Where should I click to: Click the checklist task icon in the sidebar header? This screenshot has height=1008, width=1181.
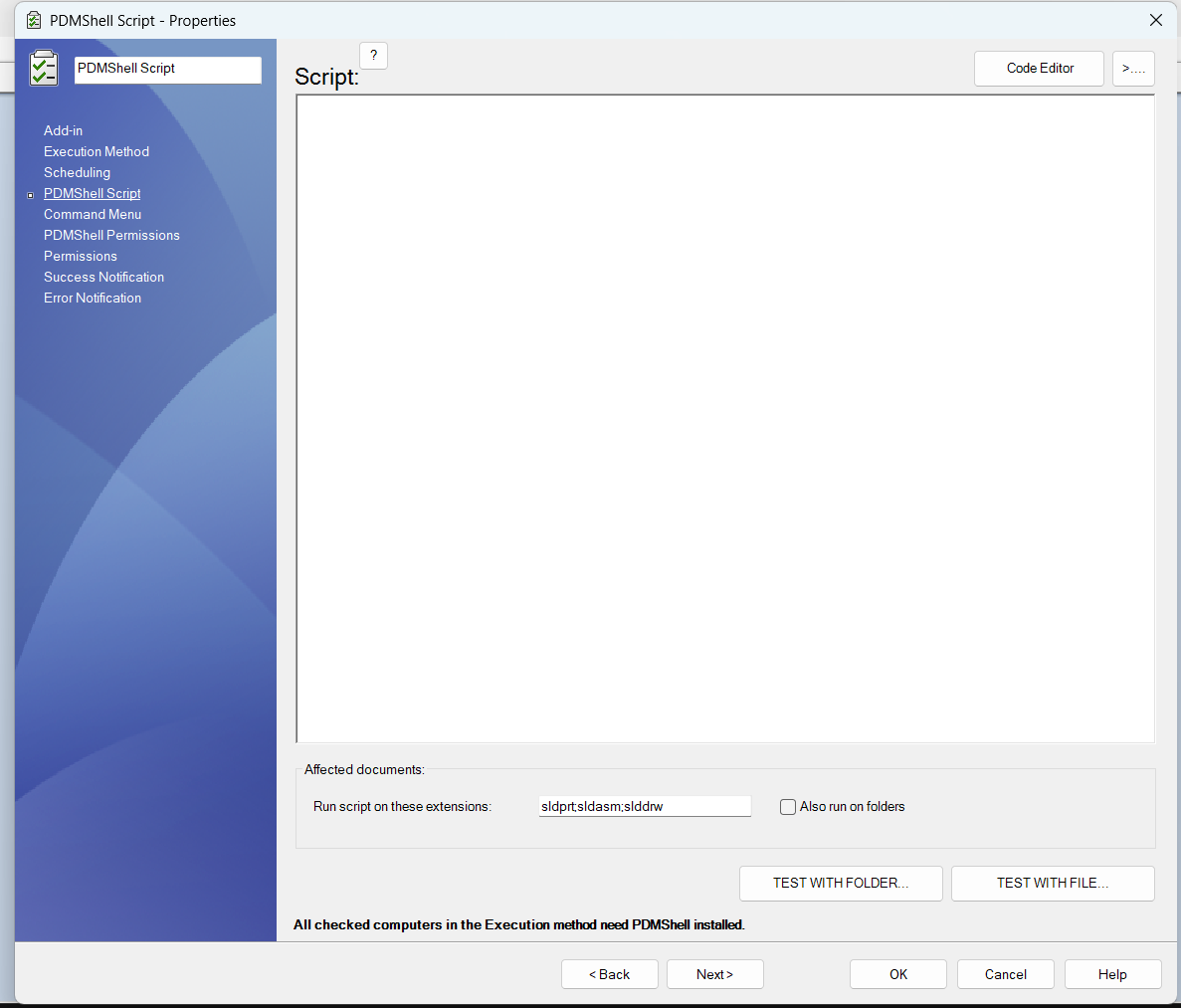click(x=44, y=68)
